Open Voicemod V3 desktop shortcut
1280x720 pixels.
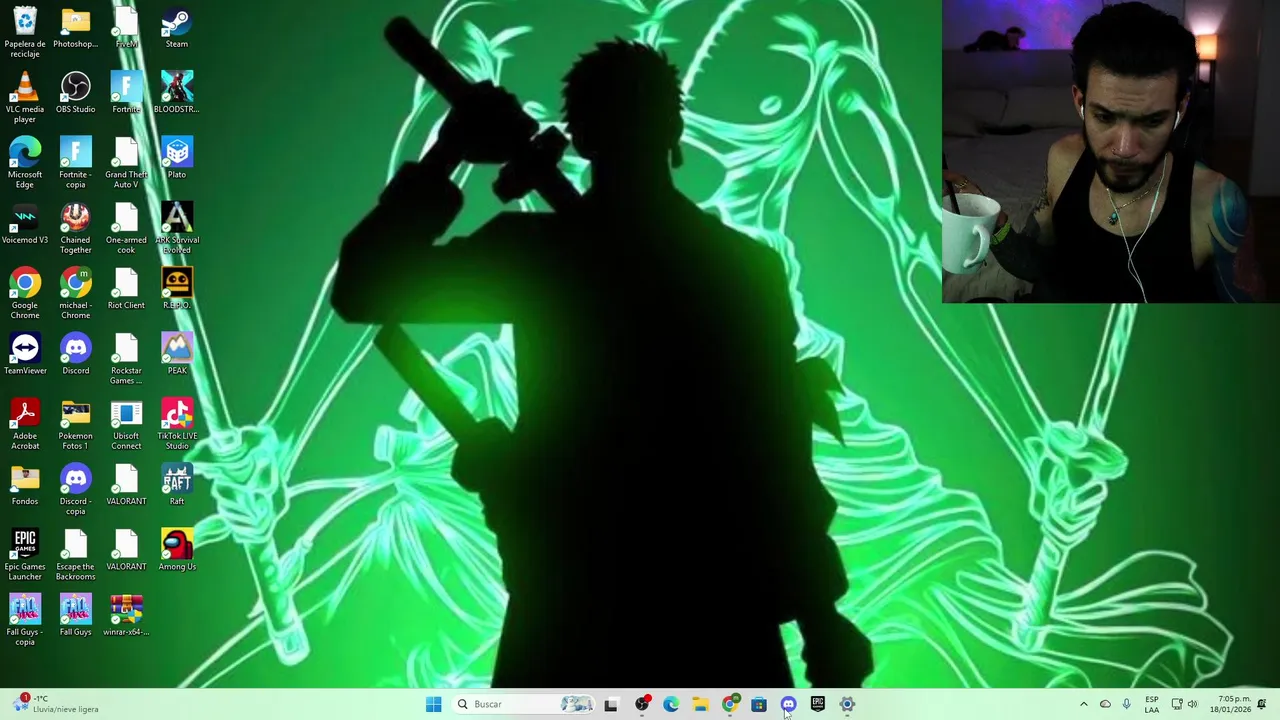pyautogui.click(x=25, y=224)
